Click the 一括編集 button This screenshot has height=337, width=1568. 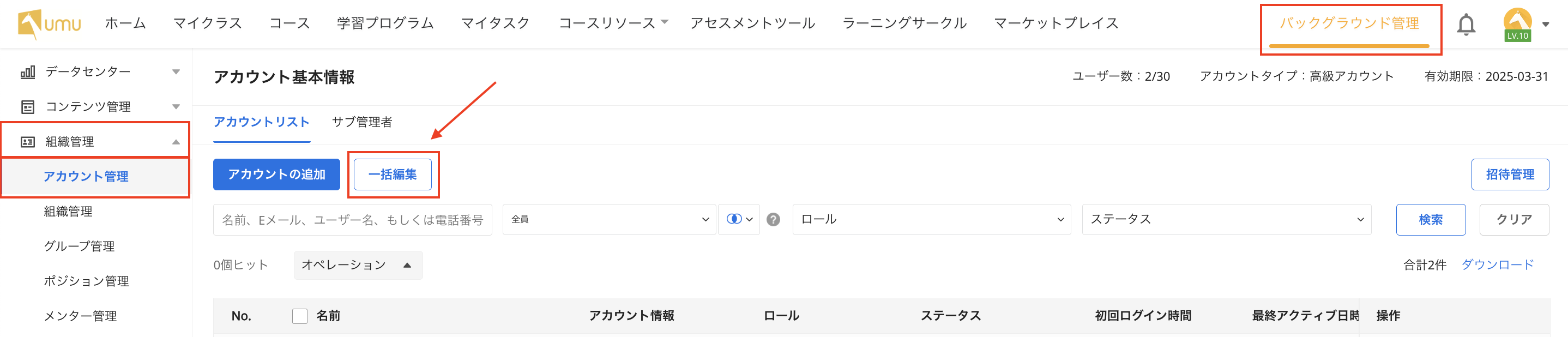393,174
